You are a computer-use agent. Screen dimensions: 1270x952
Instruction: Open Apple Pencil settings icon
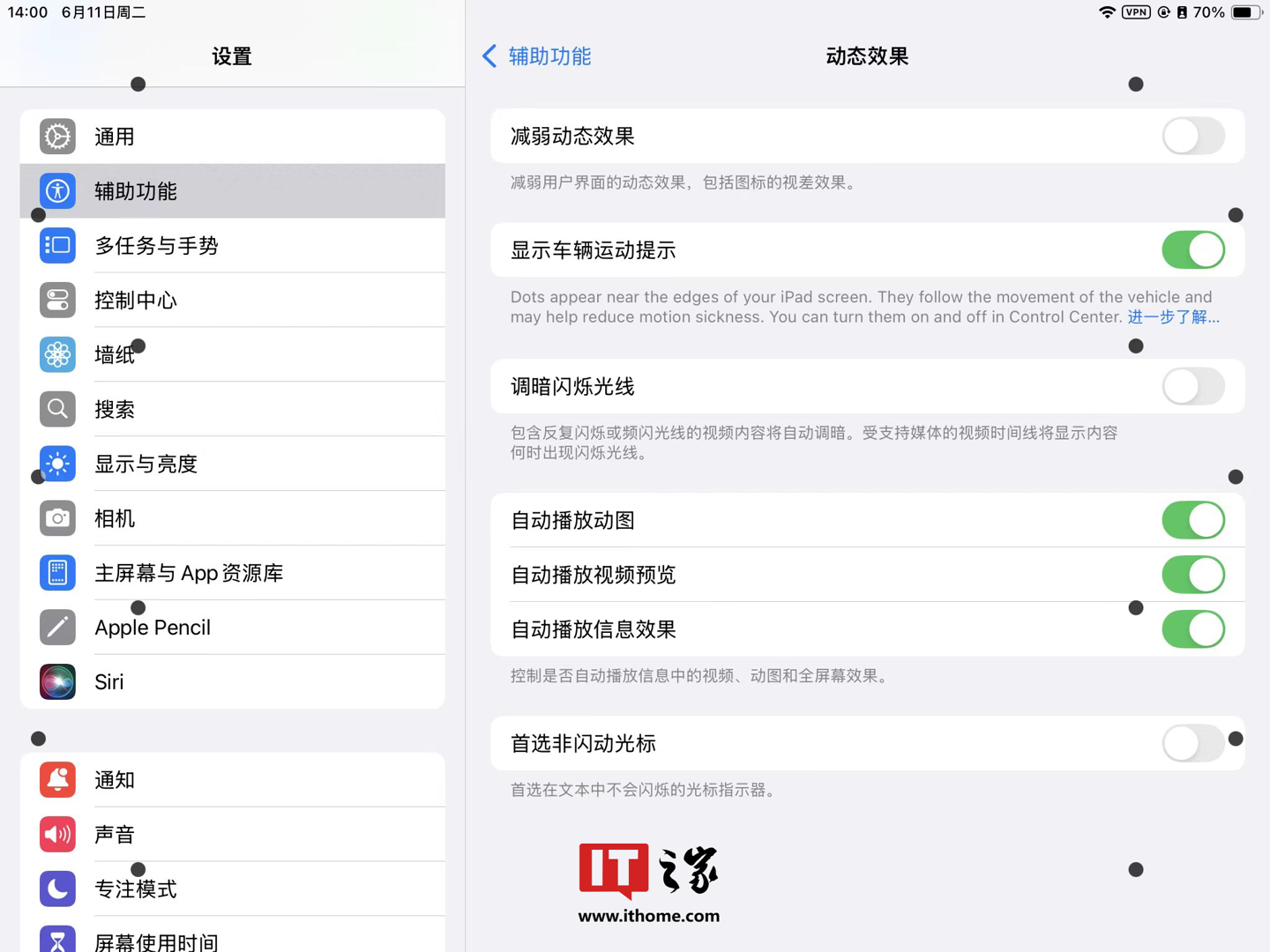(57, 628)
